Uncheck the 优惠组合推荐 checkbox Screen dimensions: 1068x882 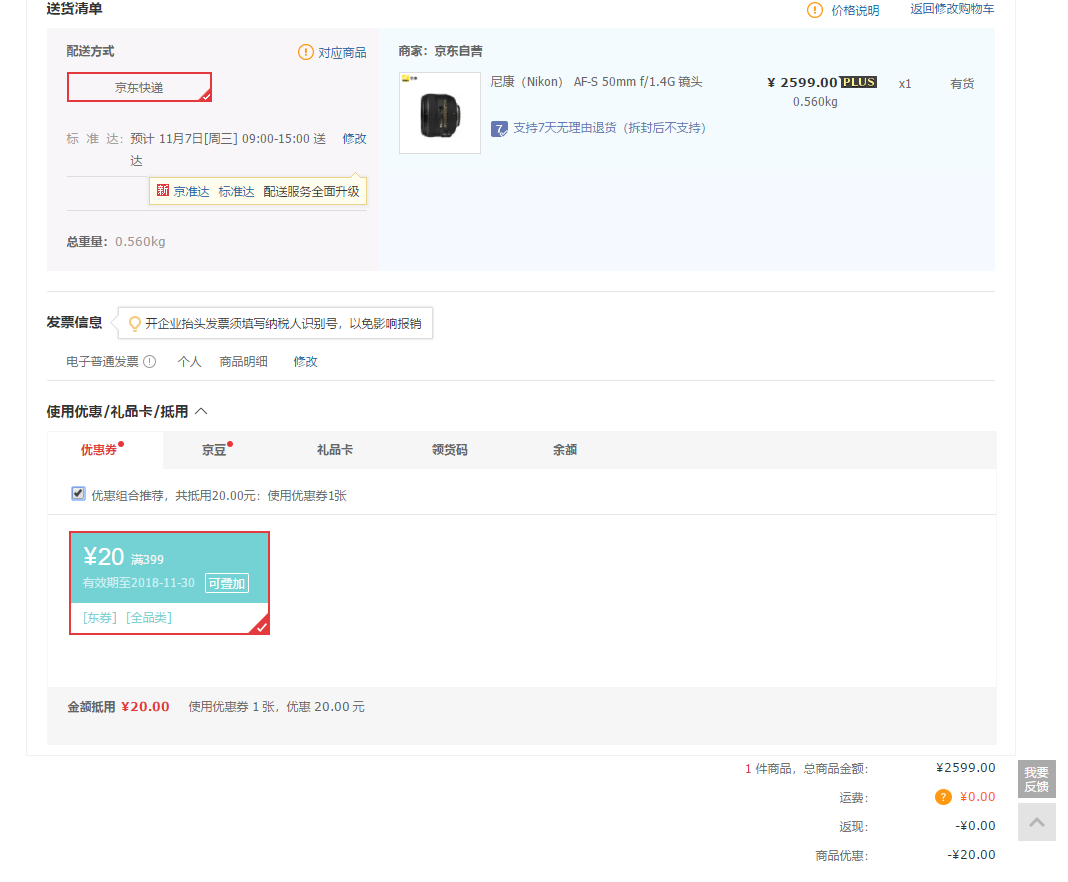[78, 494]
